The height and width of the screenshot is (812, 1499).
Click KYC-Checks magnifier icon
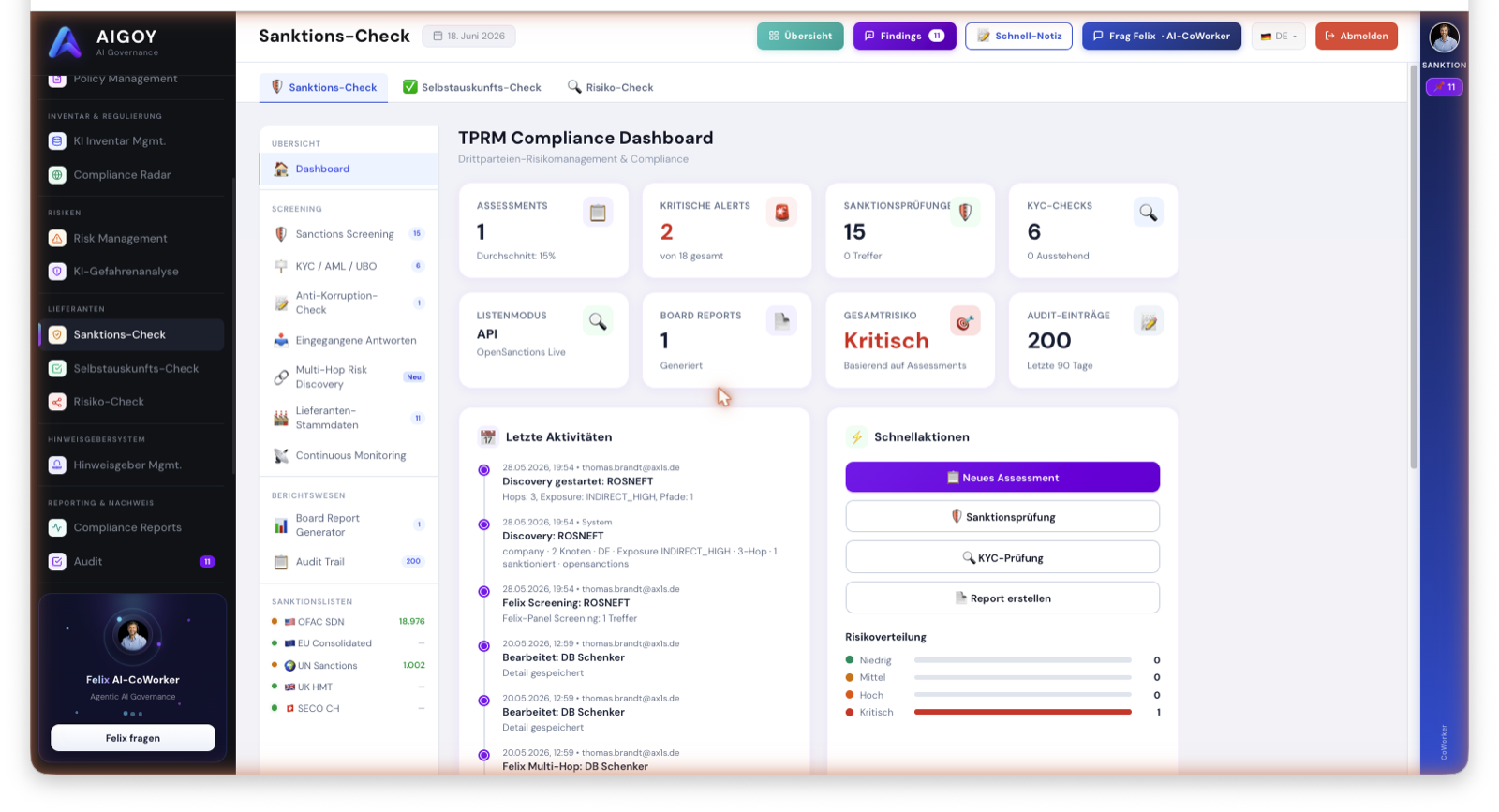click(1148, 213)
